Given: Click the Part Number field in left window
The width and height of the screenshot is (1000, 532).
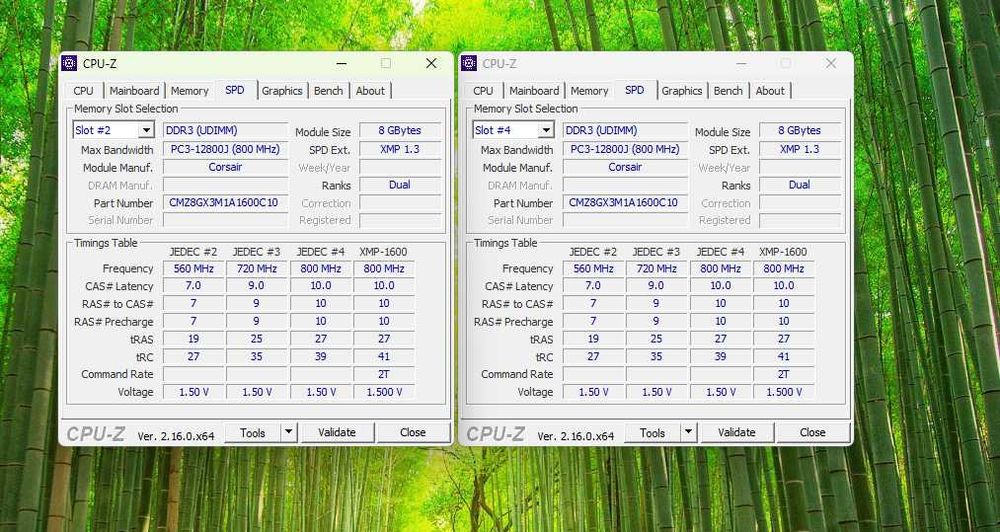Looking at the screenshot, I should pos(225,203).
